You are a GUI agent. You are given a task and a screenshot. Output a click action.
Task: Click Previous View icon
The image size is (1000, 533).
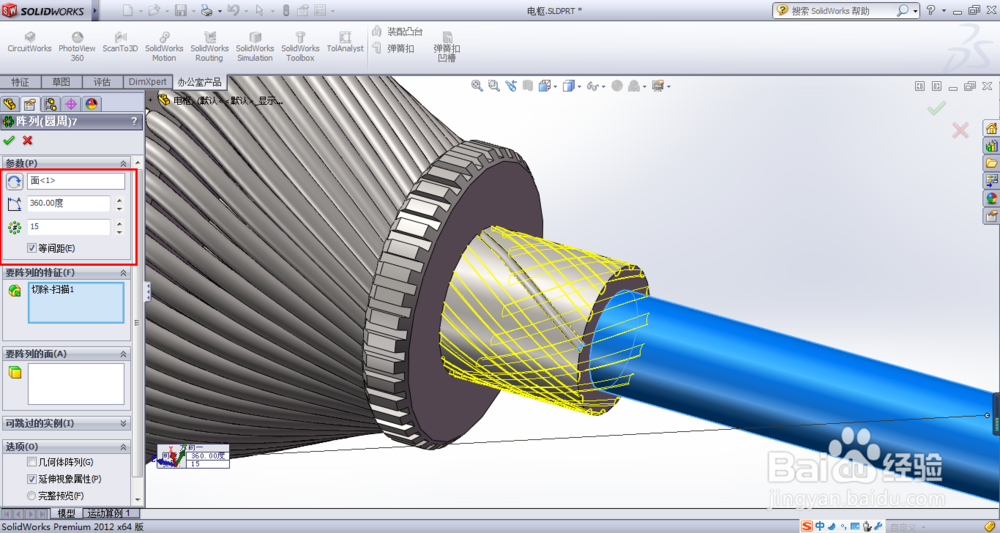[511, 85]
